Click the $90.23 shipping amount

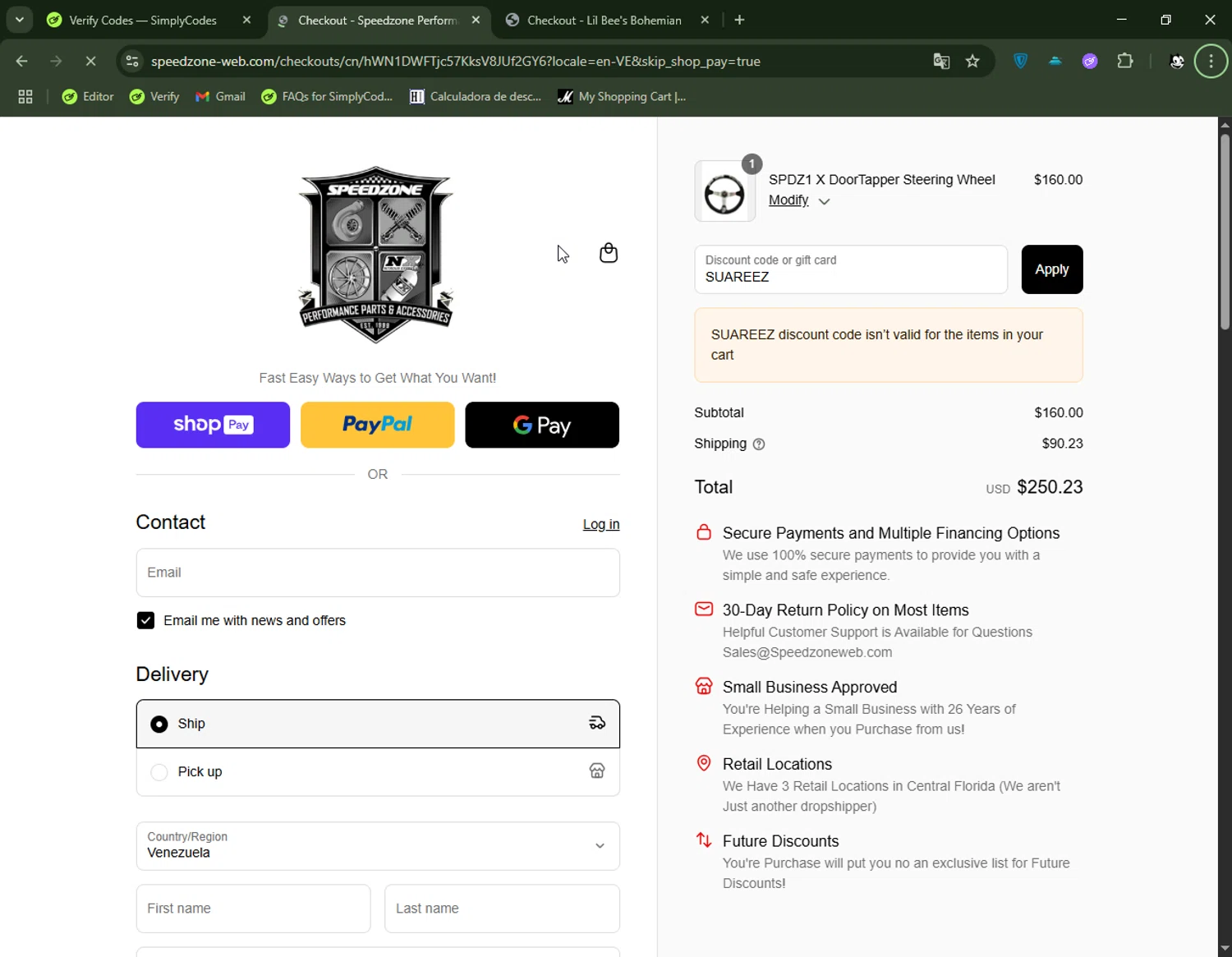click(1062, 444)
